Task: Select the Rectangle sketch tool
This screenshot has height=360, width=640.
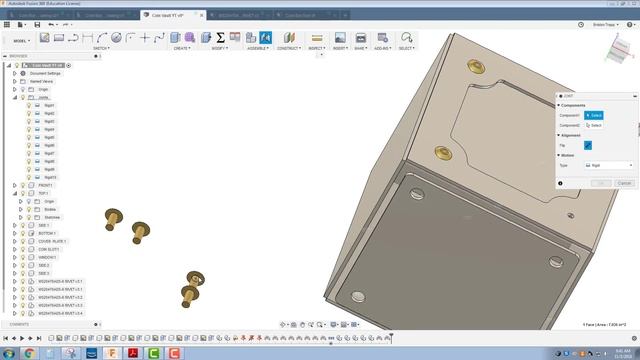Action: pyautogui.click(x=59, y=38)
